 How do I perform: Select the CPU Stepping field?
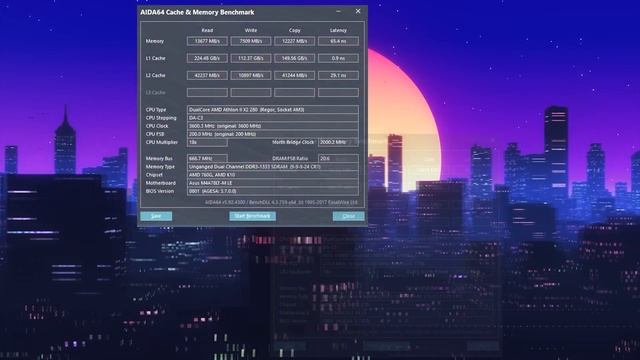(x=273, y=118)
